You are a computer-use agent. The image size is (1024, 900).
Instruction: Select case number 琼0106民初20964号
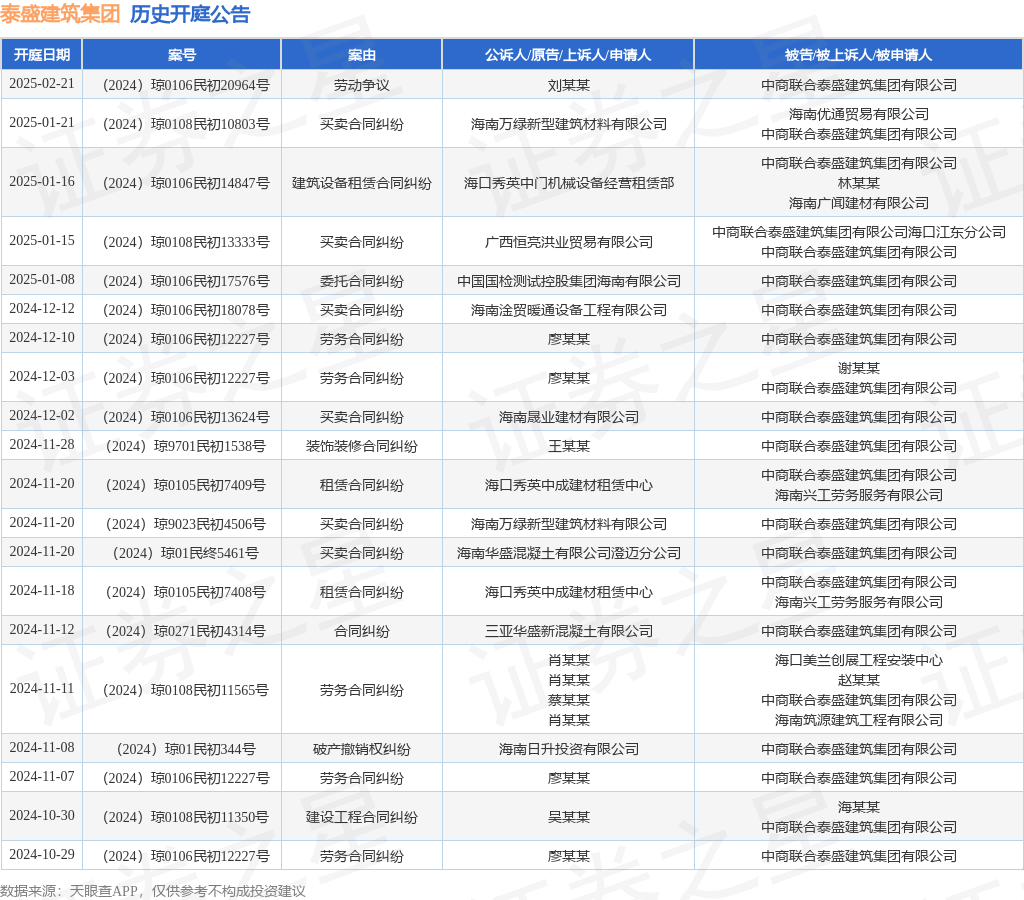point(186,86)
